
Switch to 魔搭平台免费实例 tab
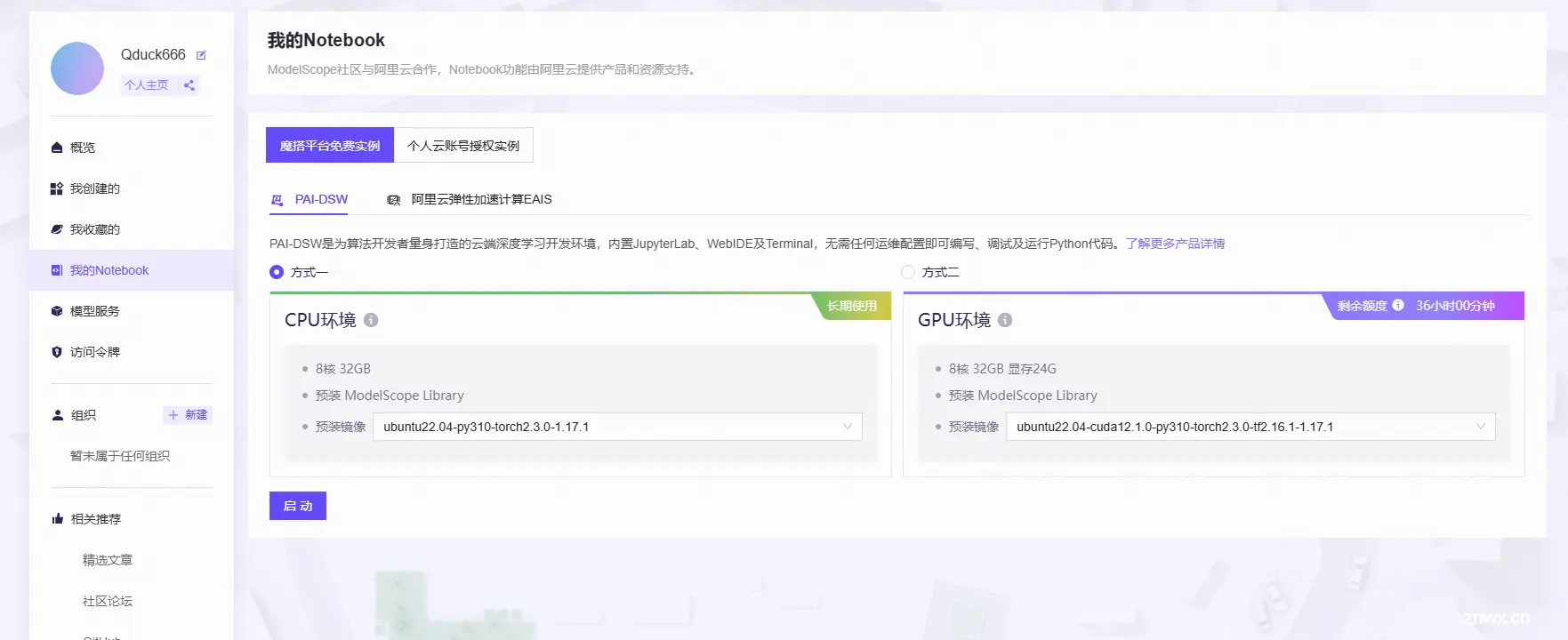[x=330, y=145]
